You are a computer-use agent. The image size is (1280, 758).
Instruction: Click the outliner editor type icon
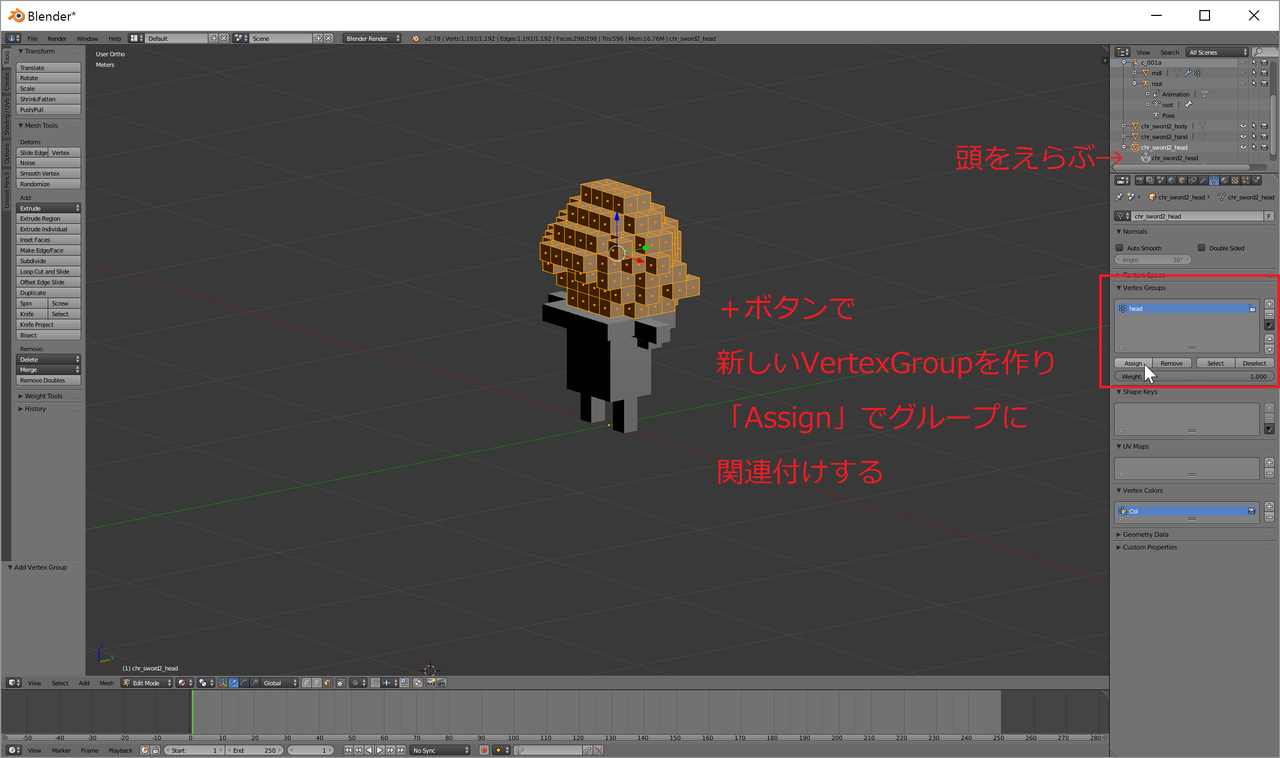pyautogui.click(x=1122, y=52)
